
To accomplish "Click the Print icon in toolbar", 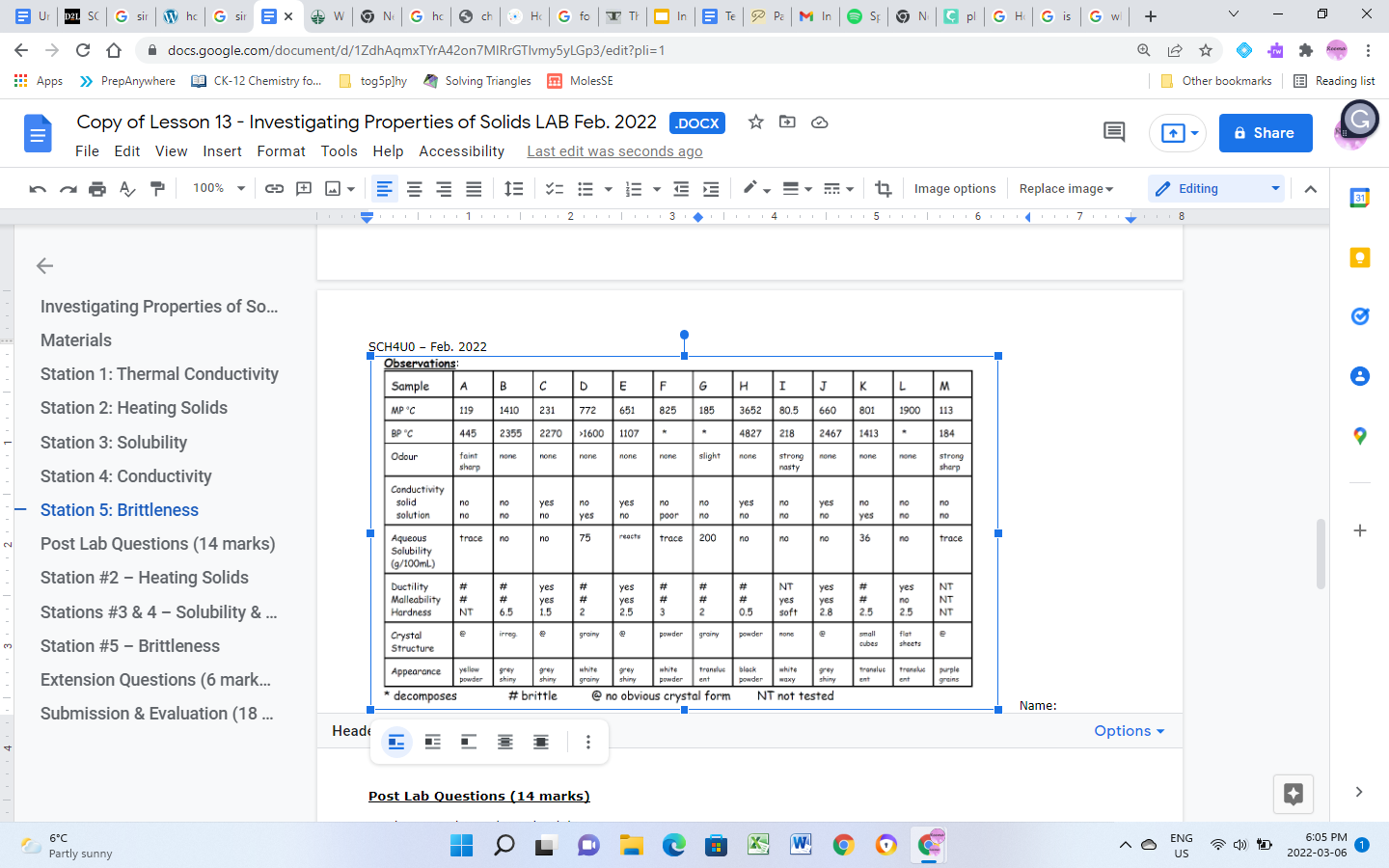I will [97, 189].
